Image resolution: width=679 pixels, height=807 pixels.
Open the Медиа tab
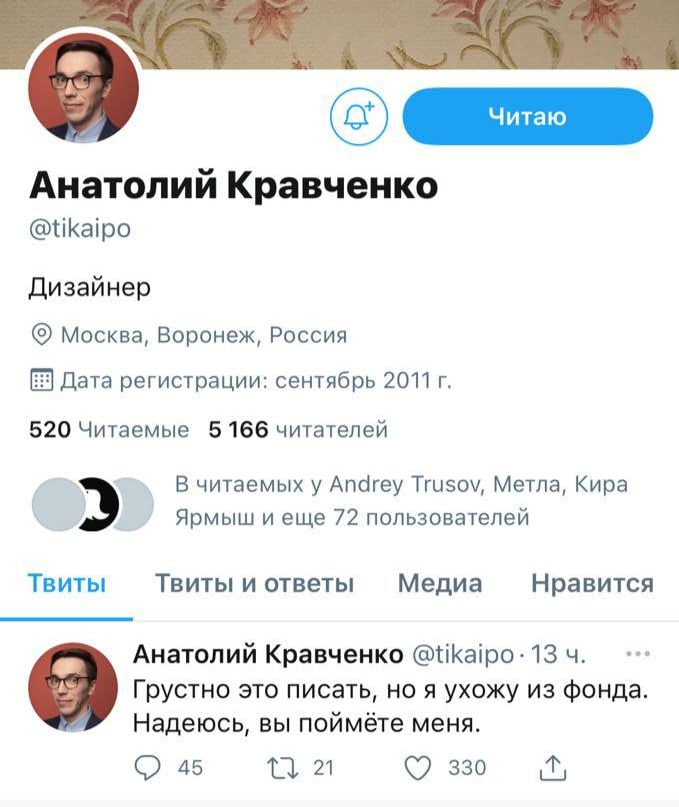(440, 583)
